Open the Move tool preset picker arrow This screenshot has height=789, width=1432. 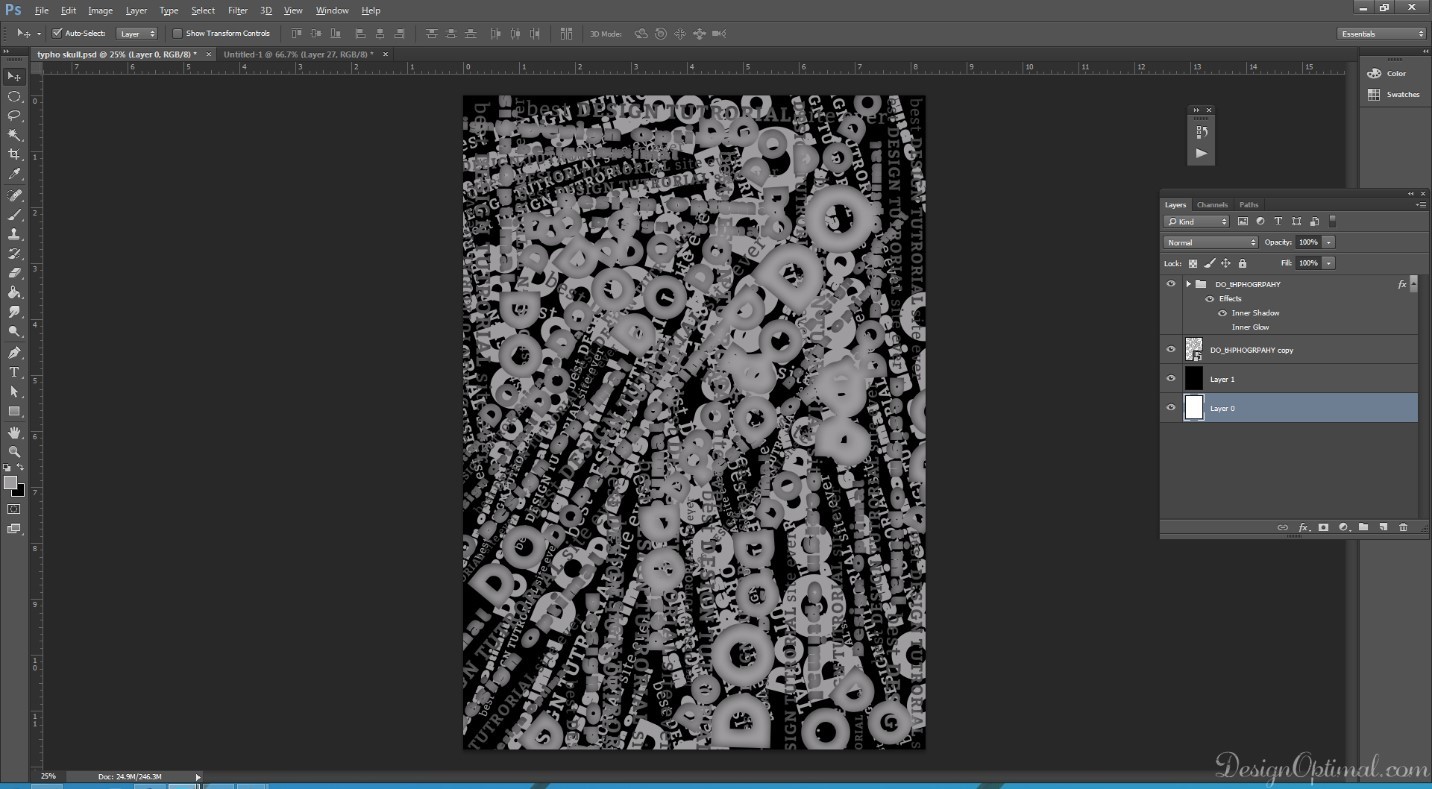(39, 33)
